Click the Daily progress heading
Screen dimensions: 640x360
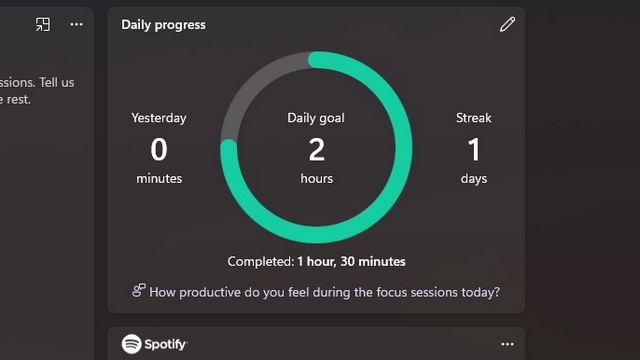[163, 25]
